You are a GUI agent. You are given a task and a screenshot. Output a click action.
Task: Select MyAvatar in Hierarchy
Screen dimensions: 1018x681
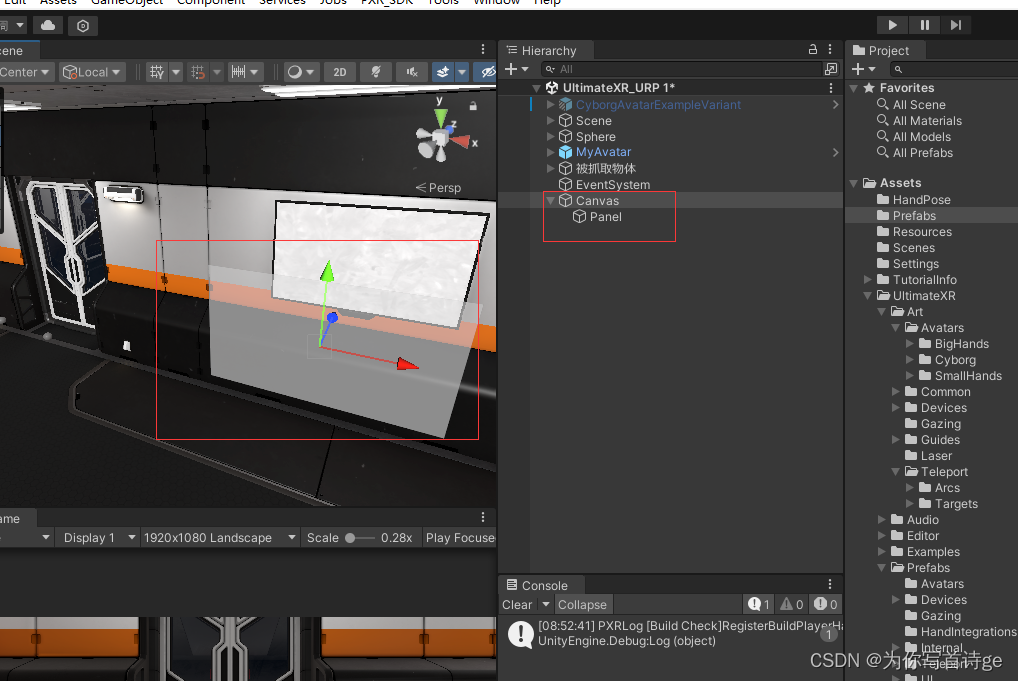coord(603,152)
